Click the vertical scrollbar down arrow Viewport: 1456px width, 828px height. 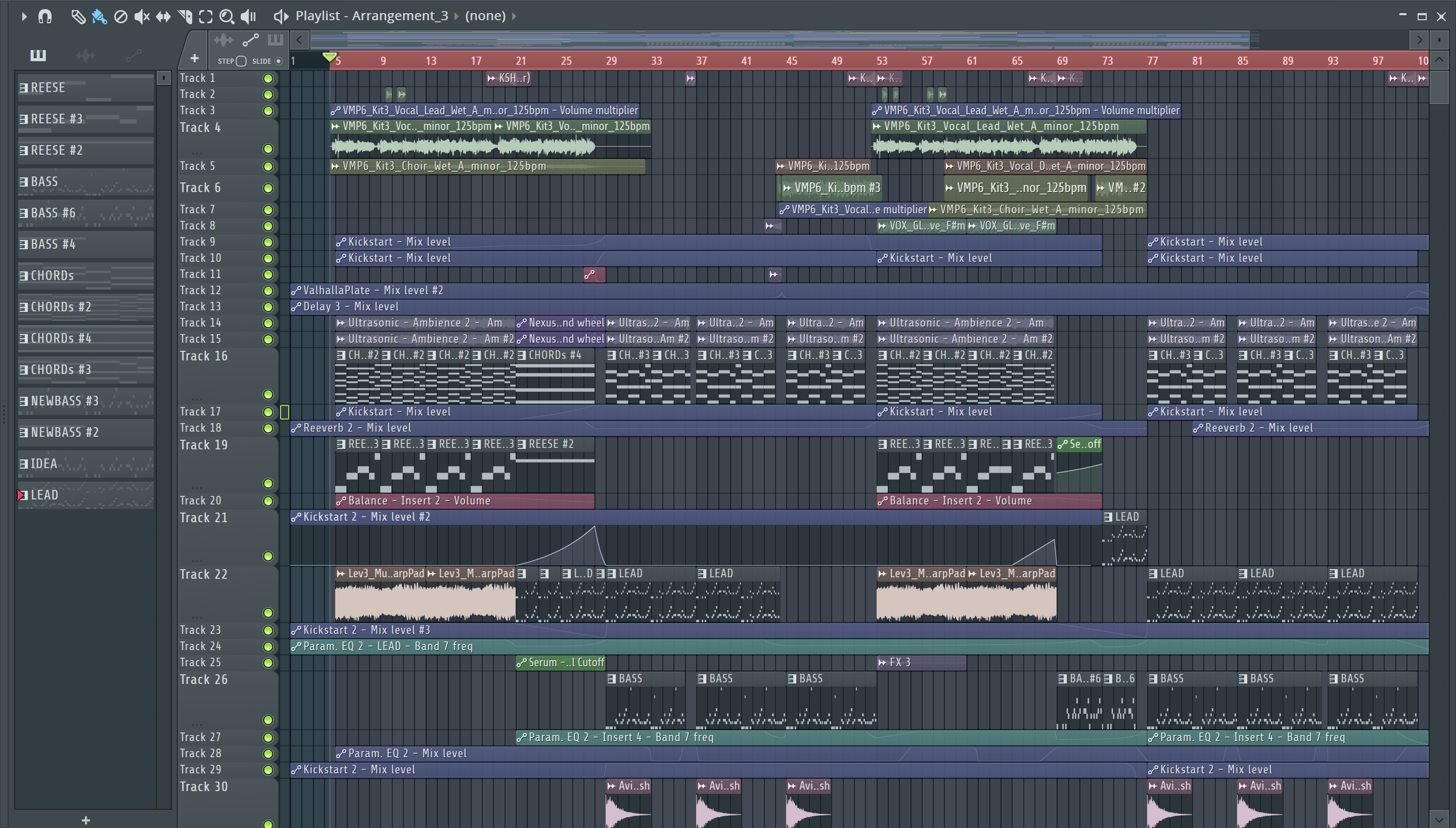click(1439, 820)
